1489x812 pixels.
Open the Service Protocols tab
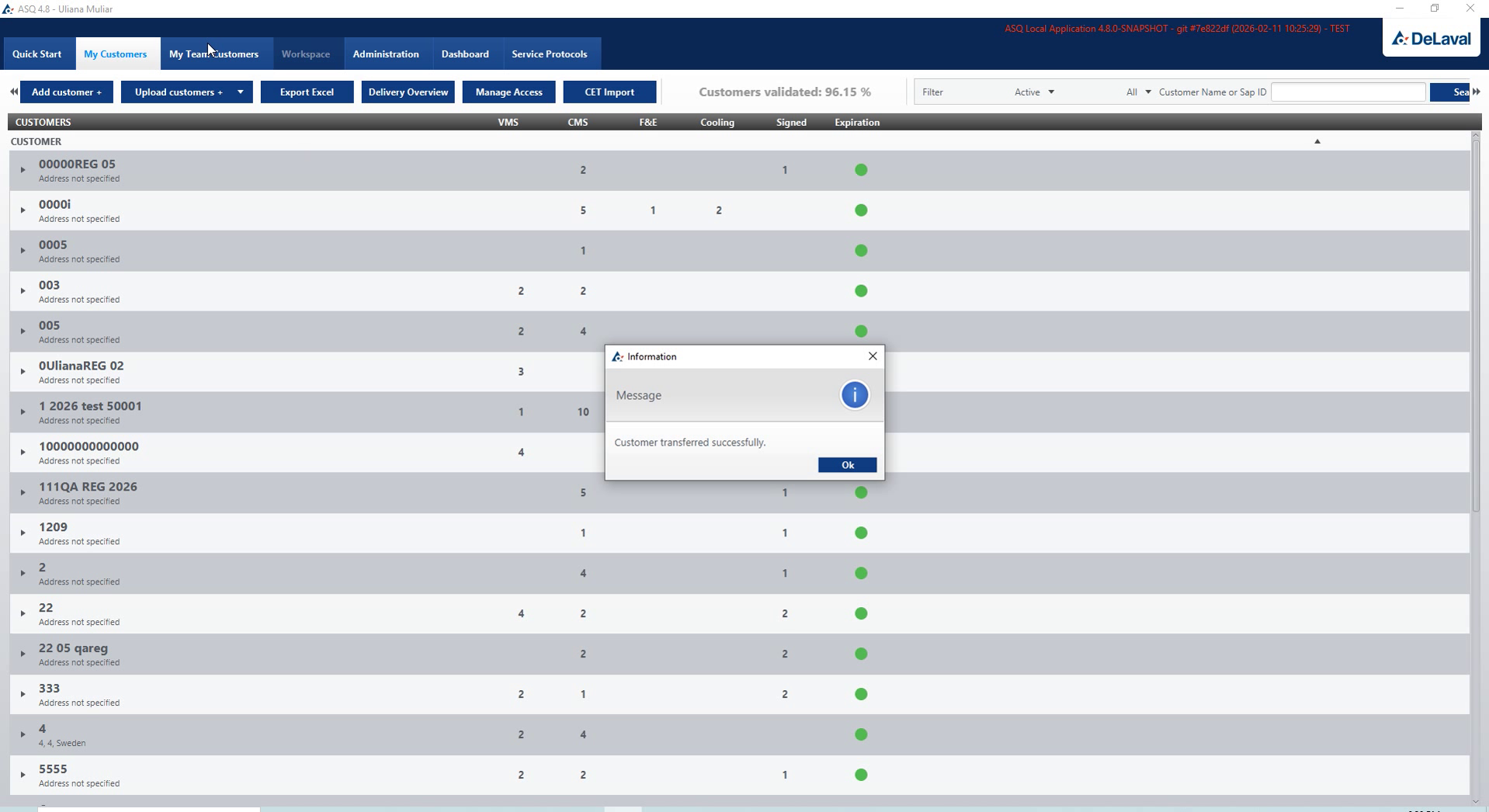coord(550,54)
